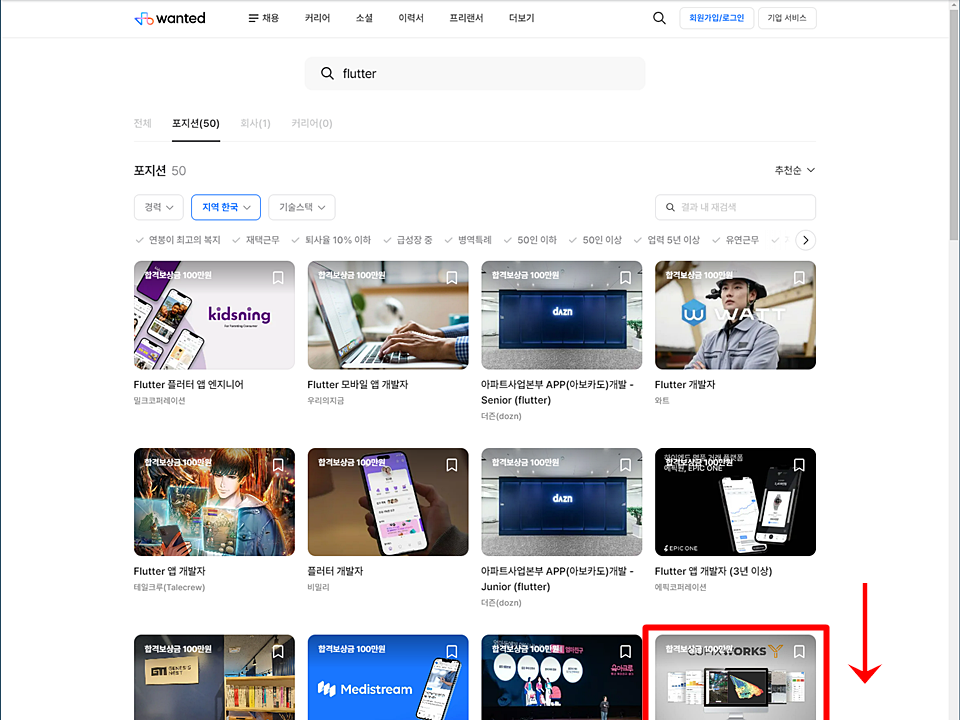Open the 채용 hamburger menu
Viewport: 960px width, 720px height.
click(263, 18)
